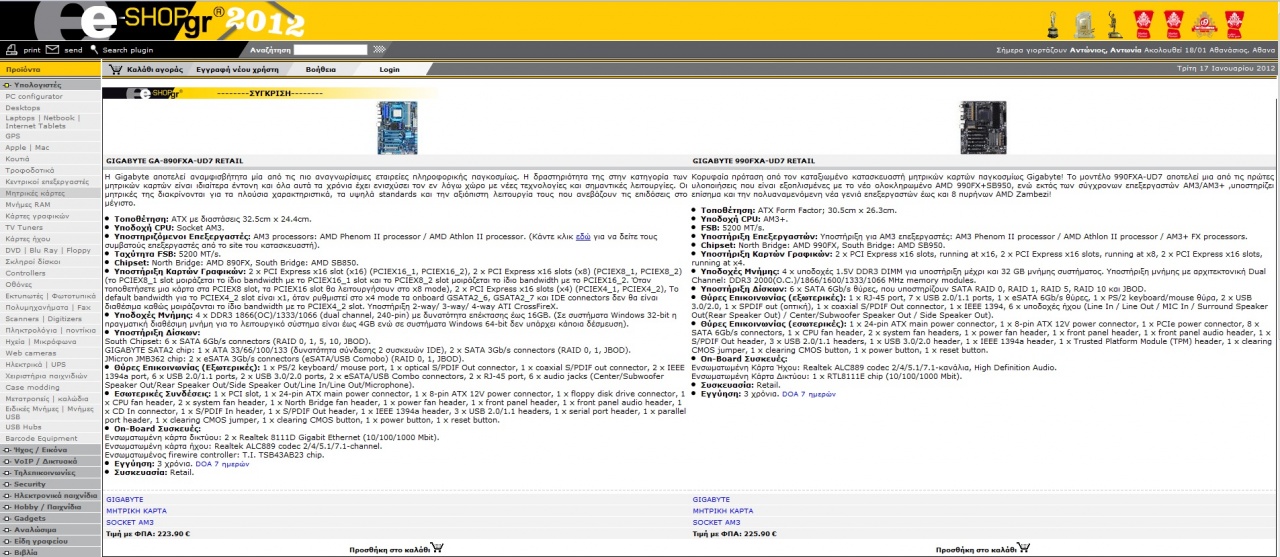The image size is (1280, 557).
Task: Open the Καλάθι αγοράς menu item
Action: [x=155, y=70]
